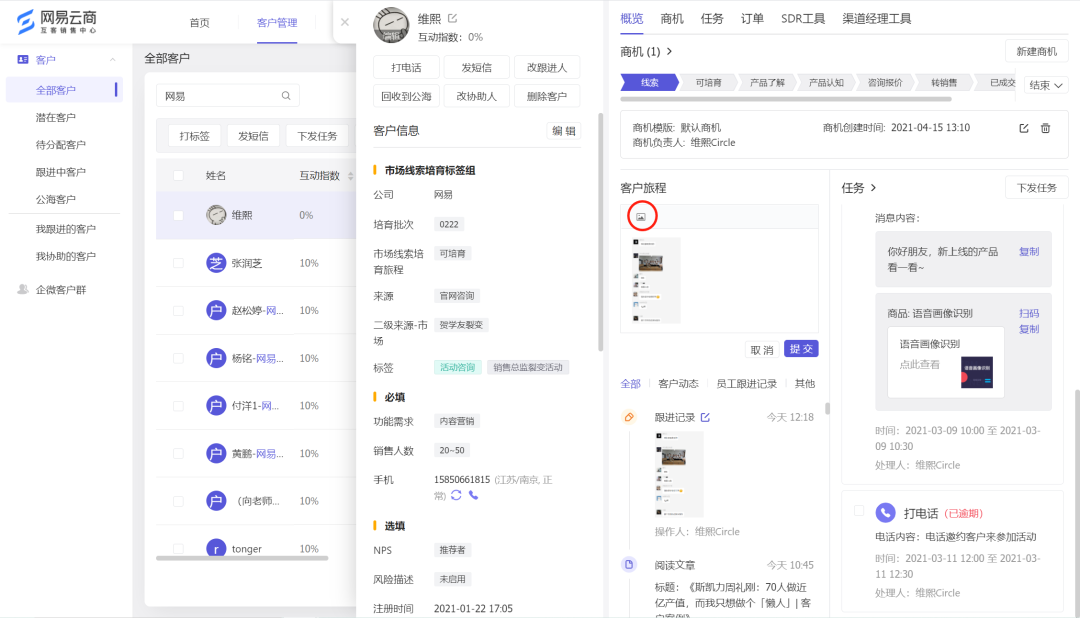Click the search magnifier in the 网易 search box
This screenshot has width=1080, height=618.
tap(286, 96)
